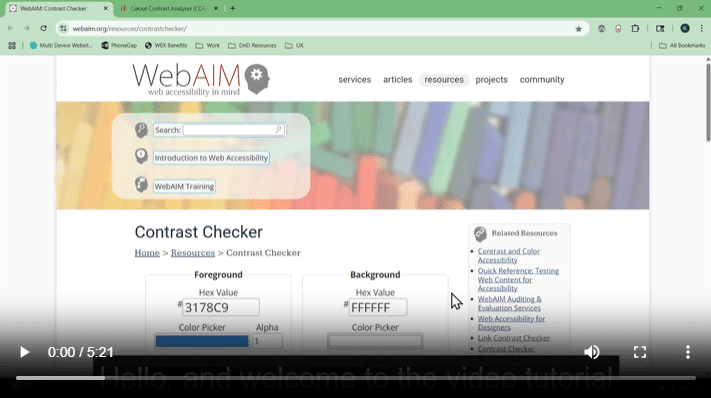The image size is (711, 398).
Task: Open Link Contrast Checker link
Action: (x=514, y=338)
